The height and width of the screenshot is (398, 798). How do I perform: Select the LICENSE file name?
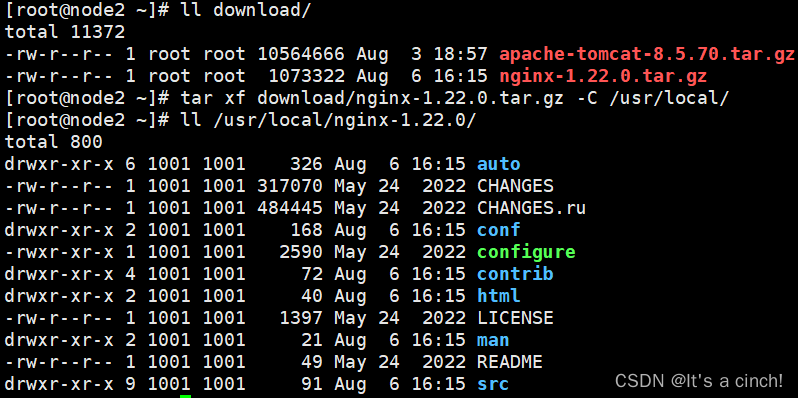(x=515, y=318)
